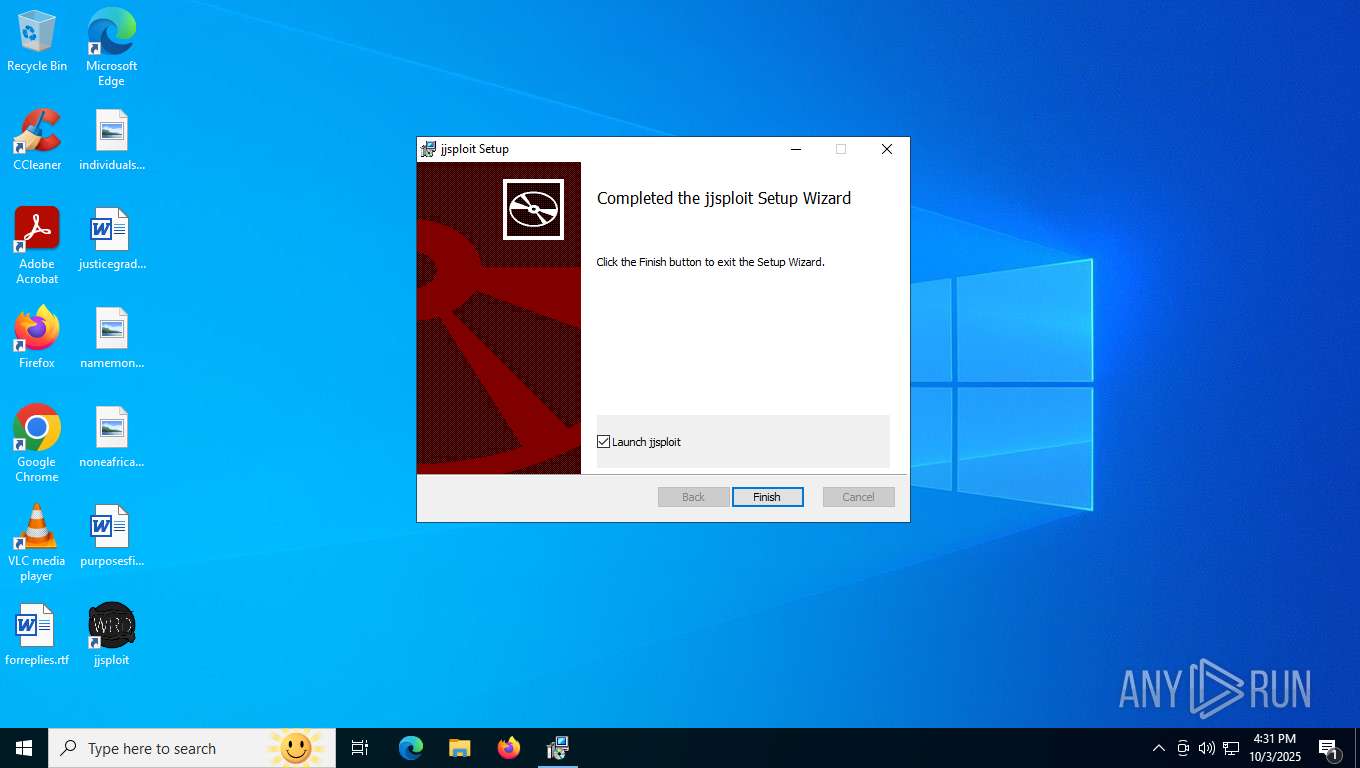Viewport: 1360px width, 768px height.
Task: Click the taskbar search box
Action: pos(192,748)
